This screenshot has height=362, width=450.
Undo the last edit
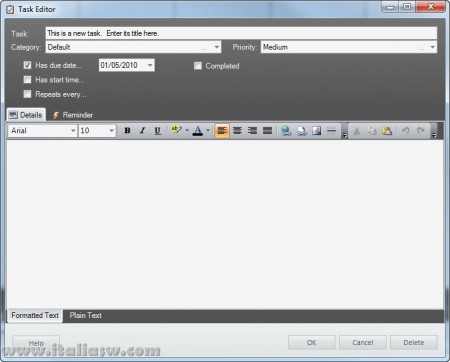[x=405, y=131]
